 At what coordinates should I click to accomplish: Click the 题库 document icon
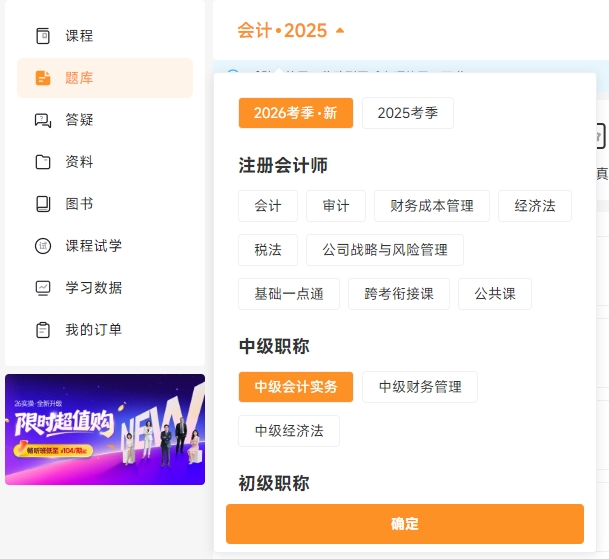pyautogui.click(x=43, y=78)
